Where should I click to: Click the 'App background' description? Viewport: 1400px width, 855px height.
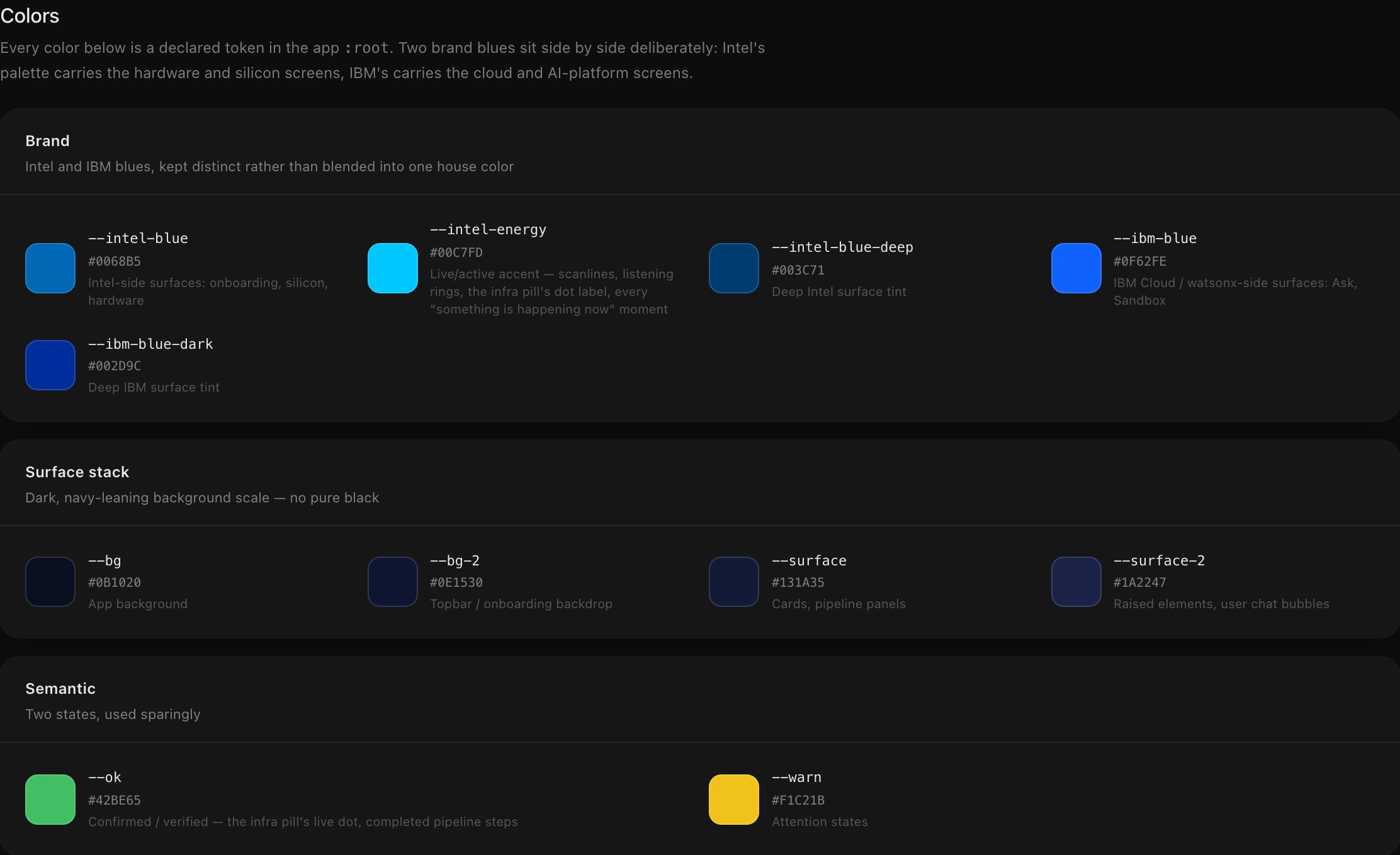point(138,604)
